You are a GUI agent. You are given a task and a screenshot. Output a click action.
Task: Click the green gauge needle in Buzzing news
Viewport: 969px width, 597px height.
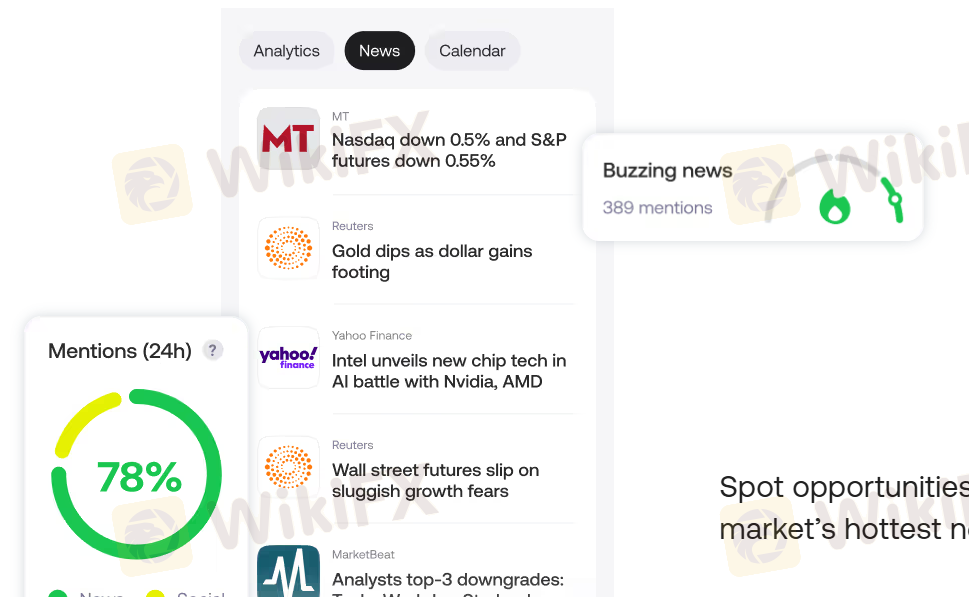[x=895, y=203]
